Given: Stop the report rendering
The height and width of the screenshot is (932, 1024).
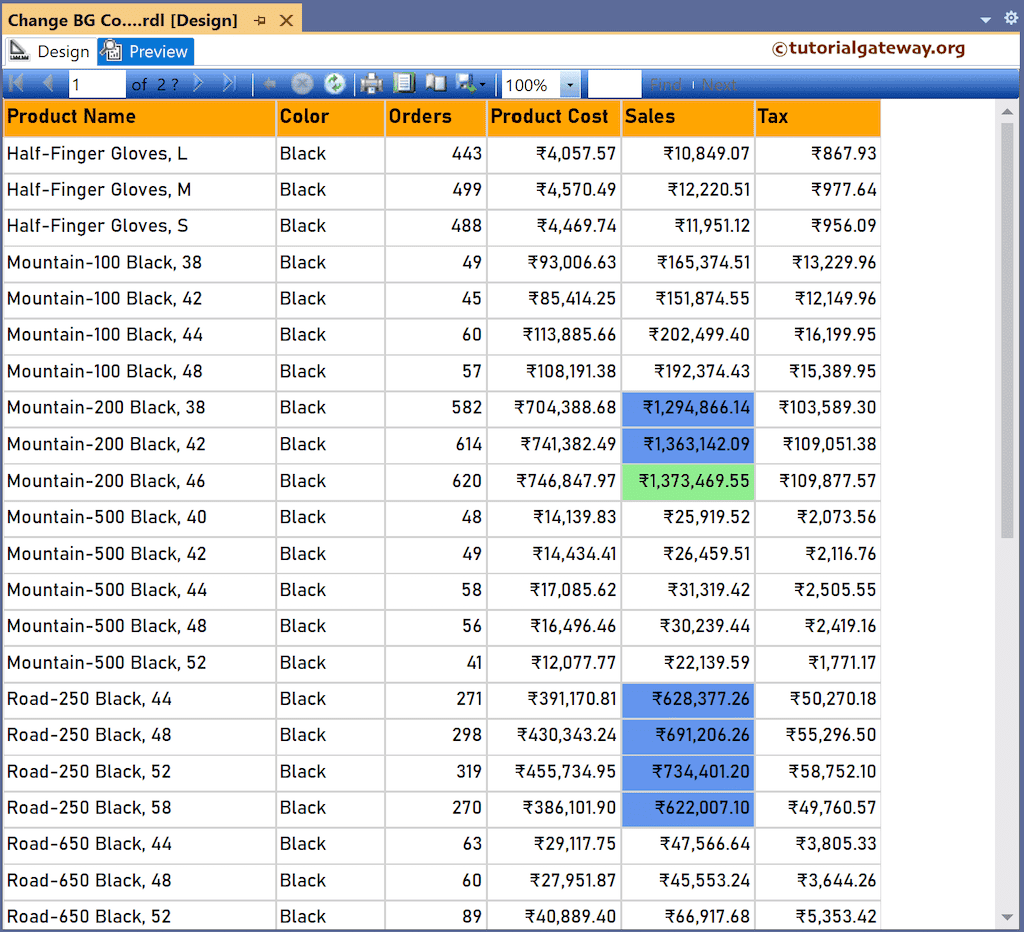Looking at the screenshot, I should 302,84.
